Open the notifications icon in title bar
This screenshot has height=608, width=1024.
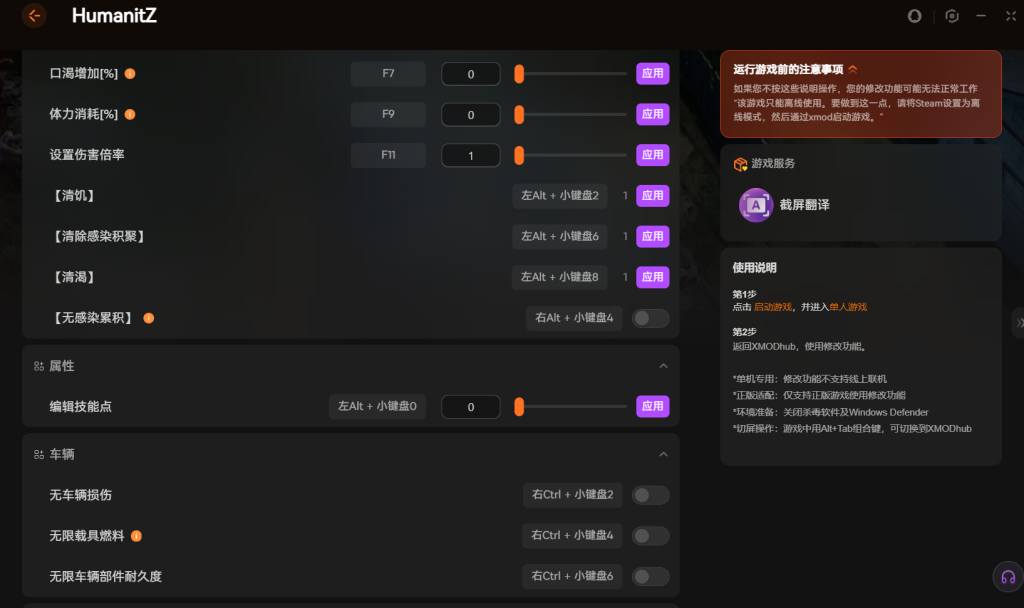coord(914,16)
